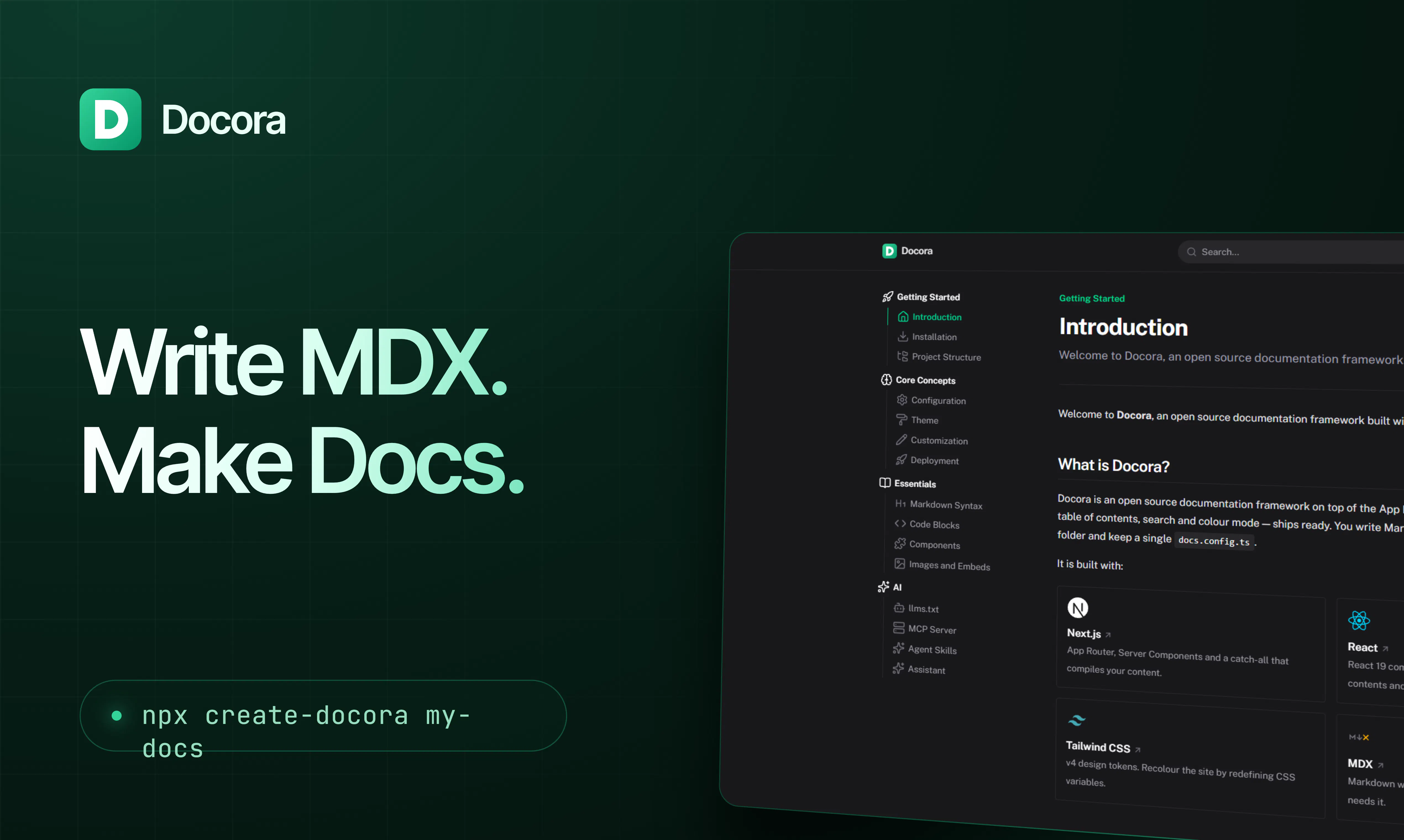Click the Tailwind CSS wave logo
This screenshot has width=1404, height=840.
click(1076, 720)
